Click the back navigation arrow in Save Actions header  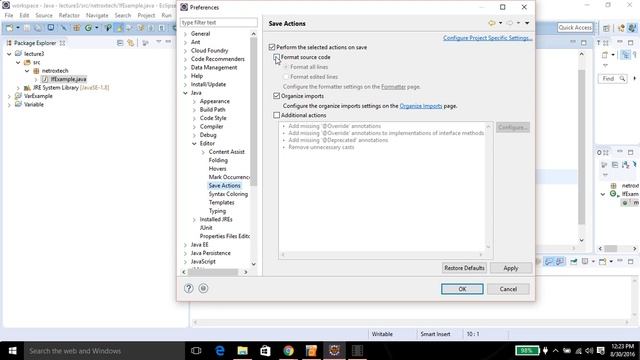492,23
